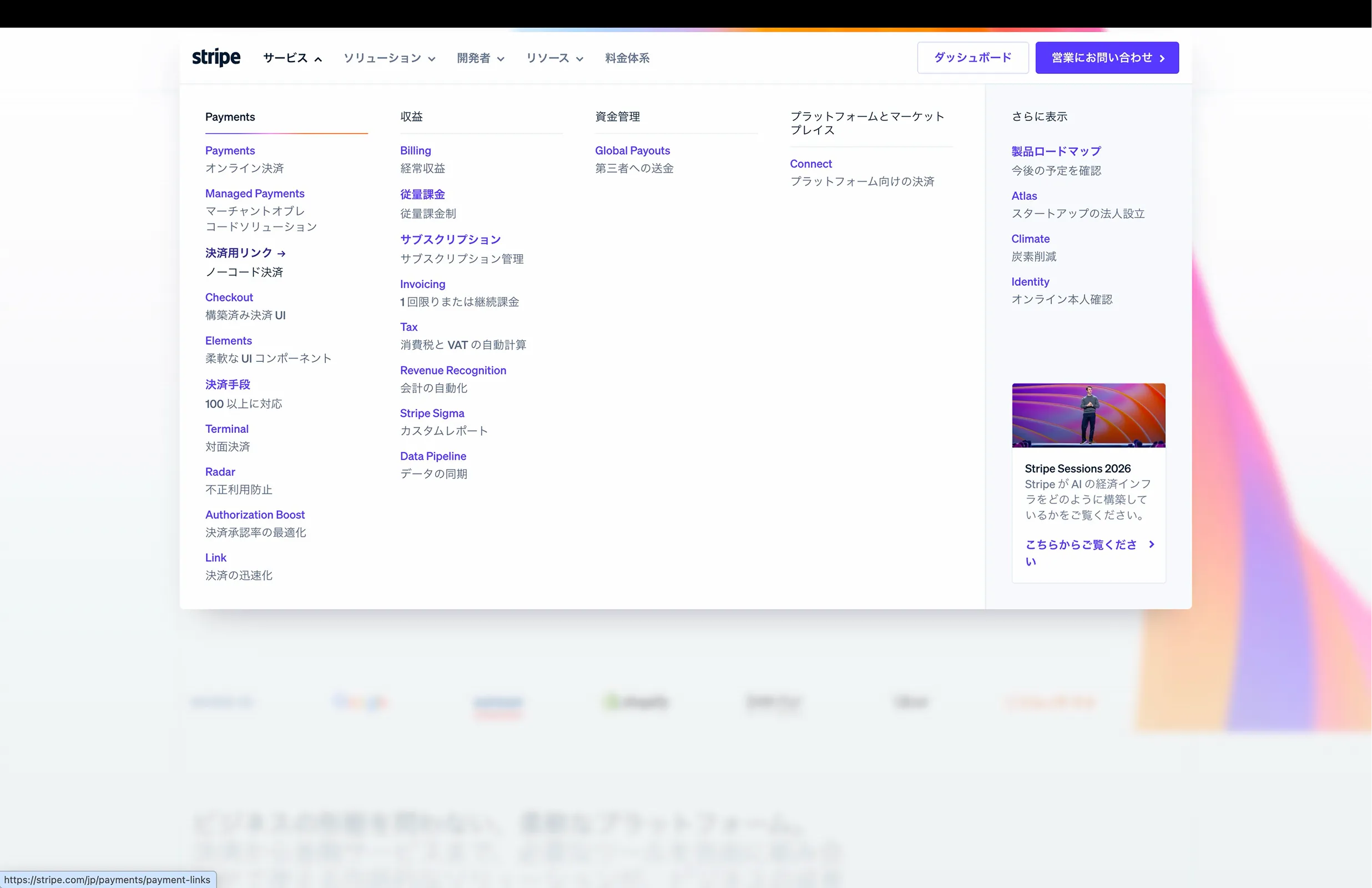Open the ダッシュボード button
Viewport: 1372px width, 888px height.
pyautogui.click(x=972, y=58)
